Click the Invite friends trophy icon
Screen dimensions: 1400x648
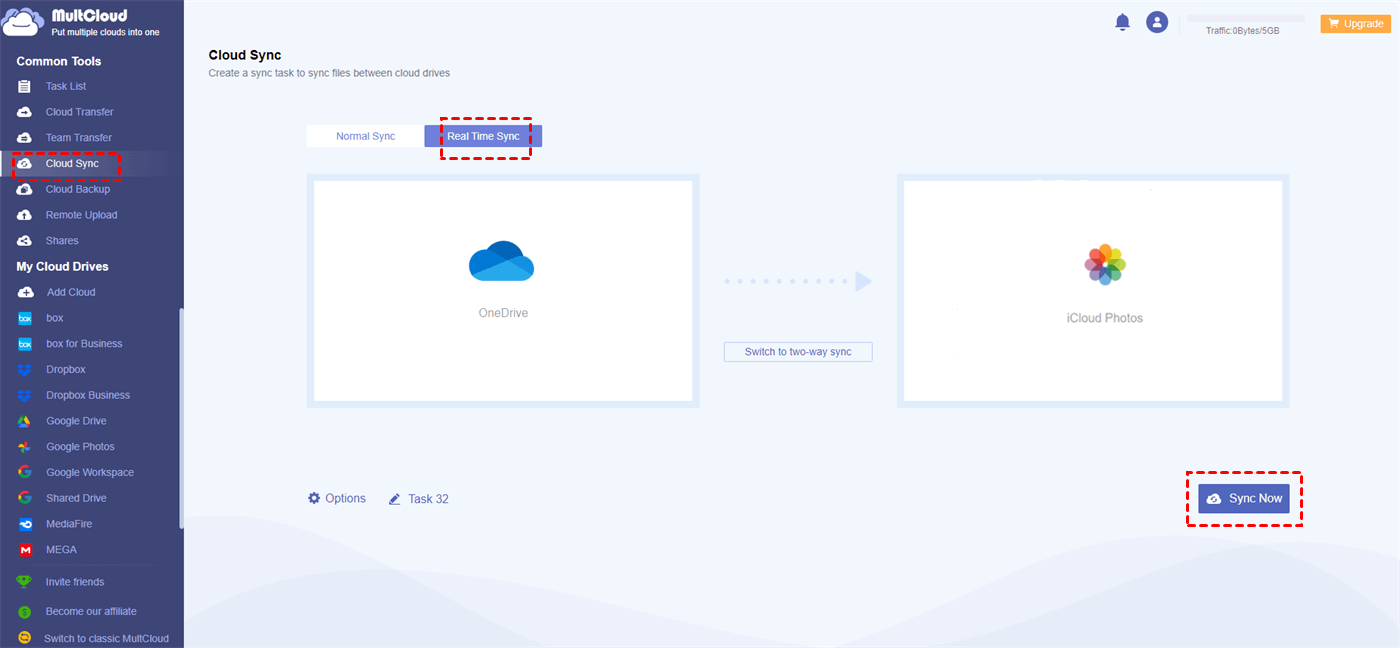click(24, 582)
